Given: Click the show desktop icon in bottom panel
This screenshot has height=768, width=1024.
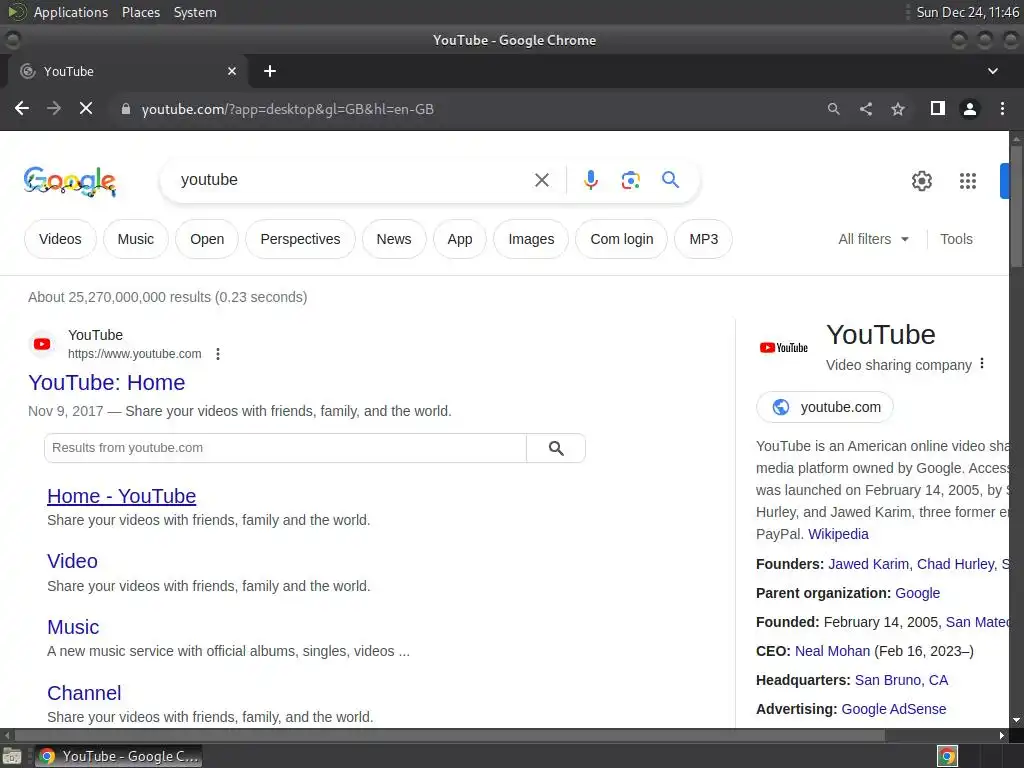Looking at the screenshot, I should click(12, 757).
